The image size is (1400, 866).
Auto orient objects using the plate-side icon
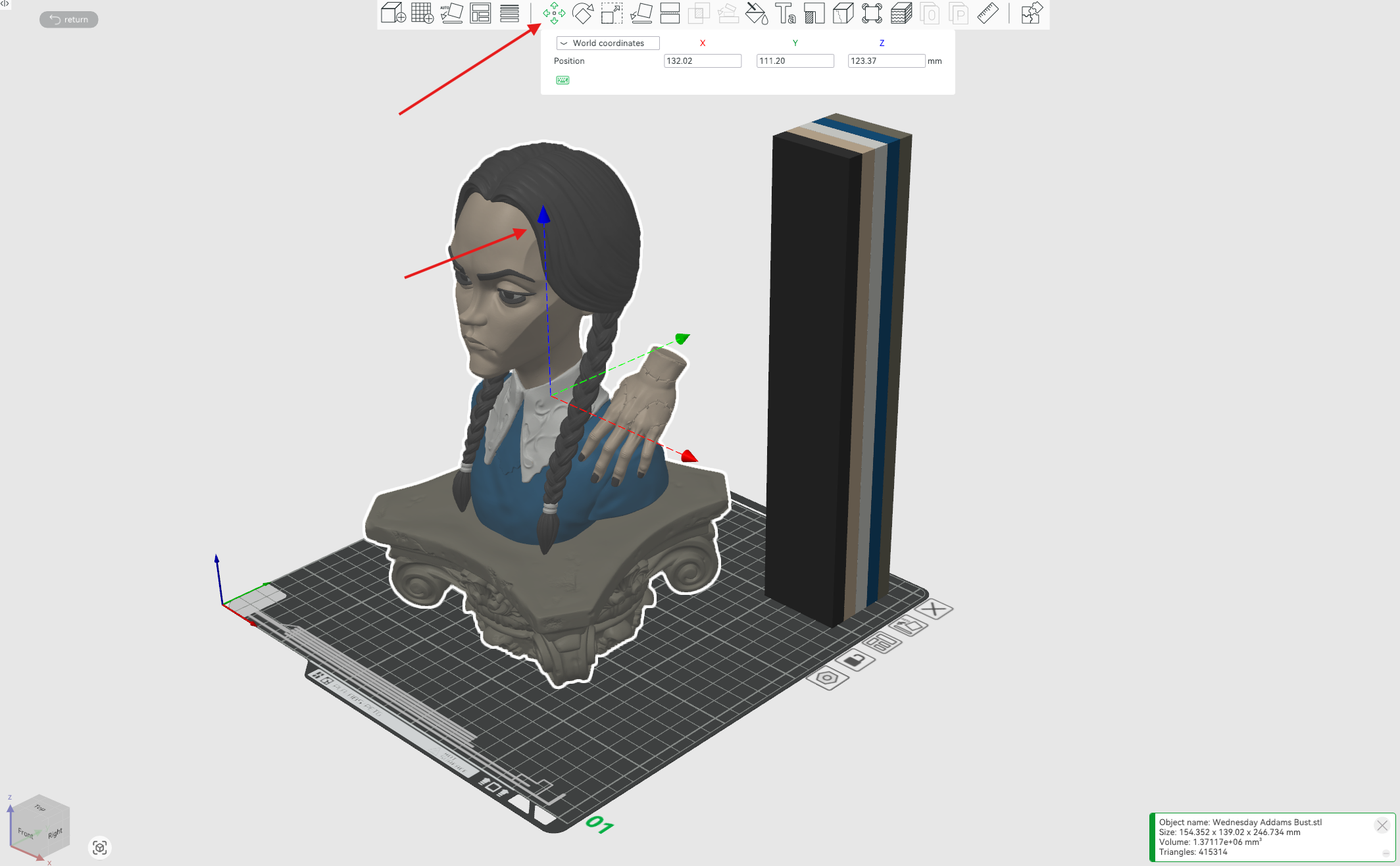click(909, 625)
